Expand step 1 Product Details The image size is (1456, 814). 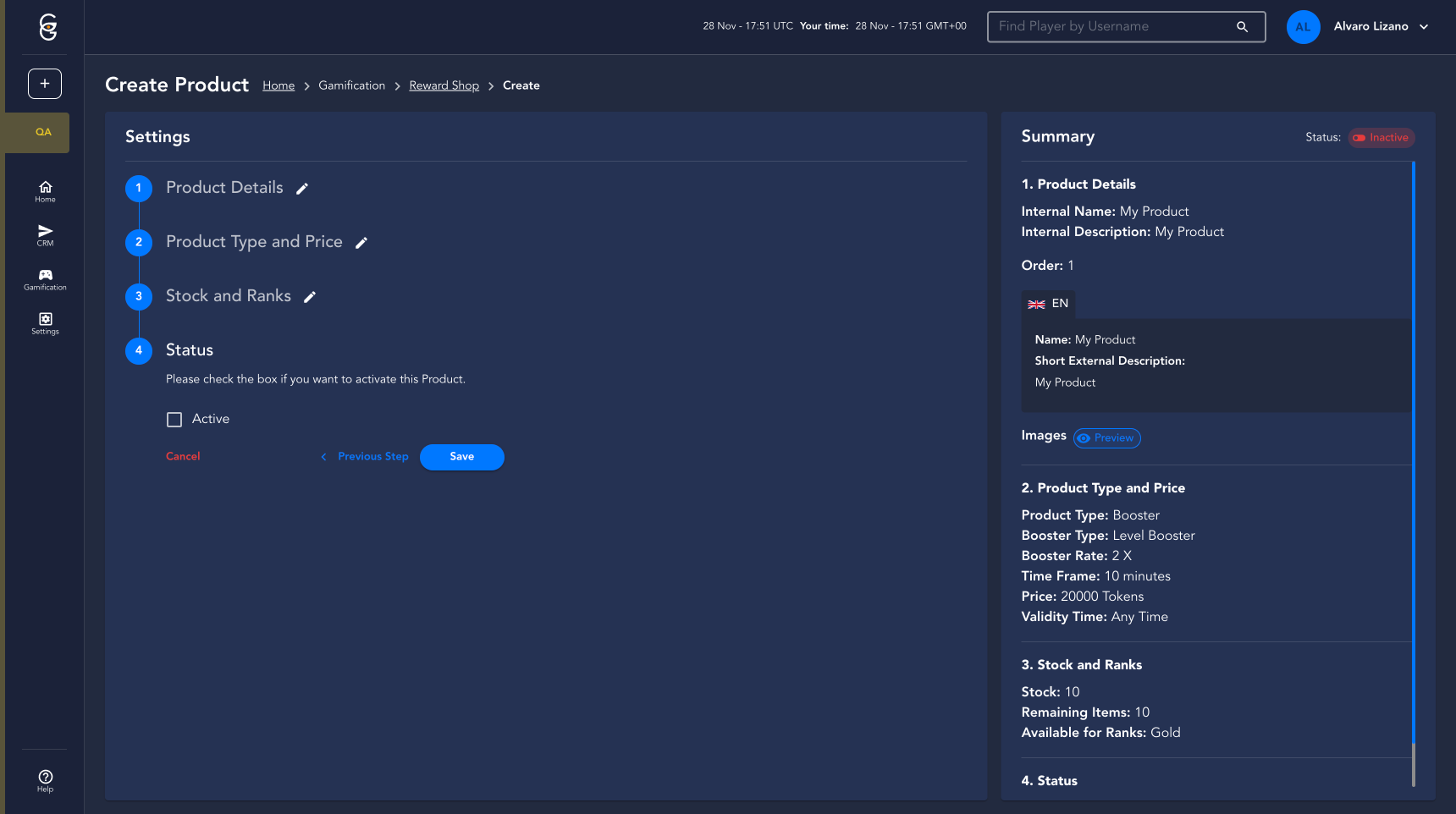click(224, 188)
